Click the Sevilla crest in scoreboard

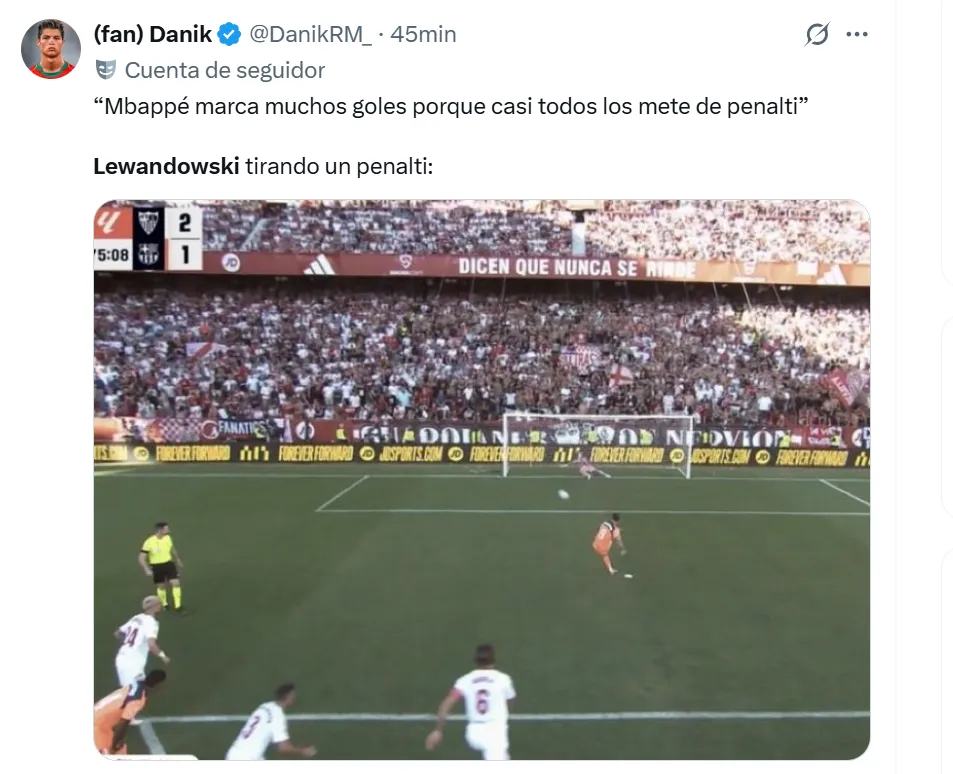pos(148,222)
